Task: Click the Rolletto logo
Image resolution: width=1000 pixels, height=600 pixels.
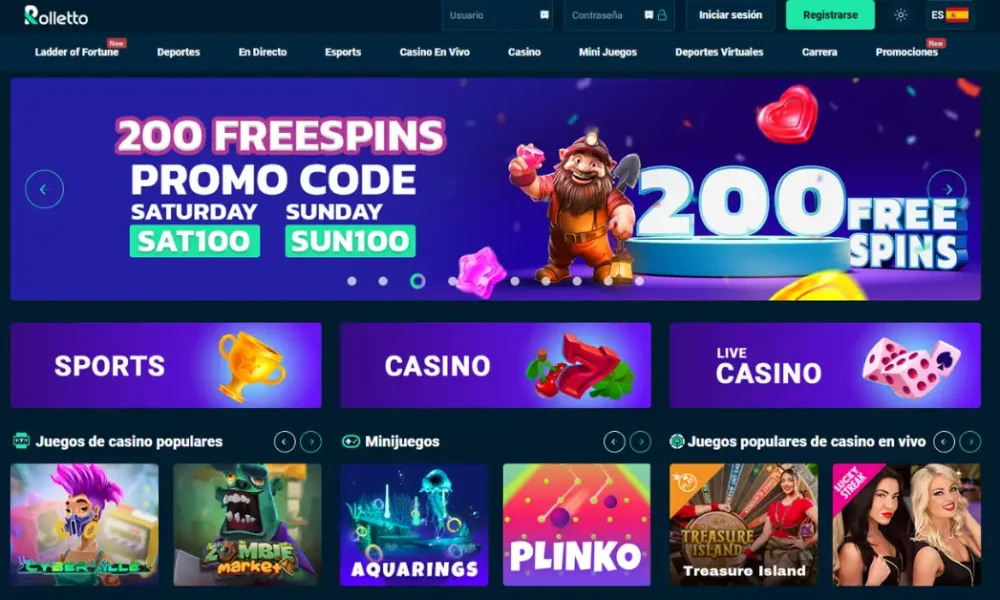Action: tap(56, 15)
